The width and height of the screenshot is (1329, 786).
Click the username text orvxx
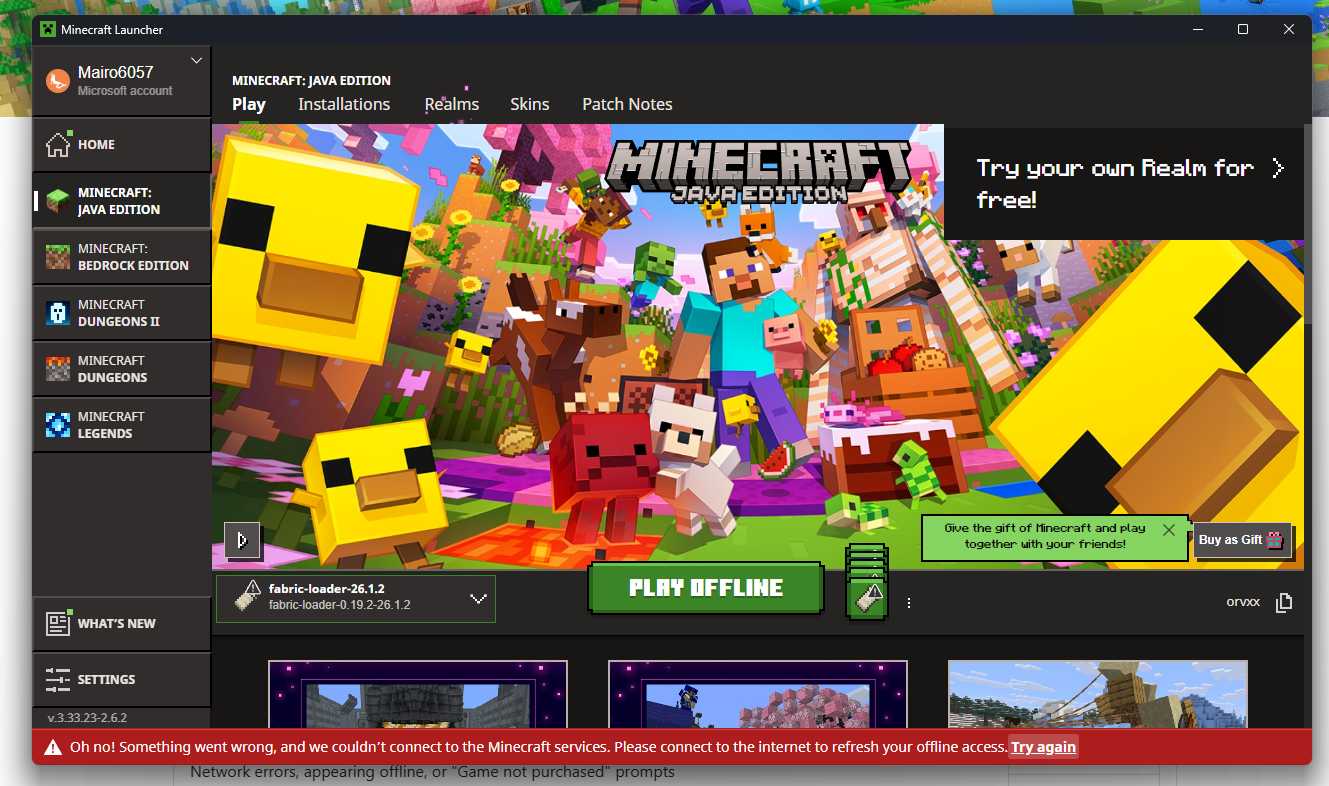coord(1243,602)
